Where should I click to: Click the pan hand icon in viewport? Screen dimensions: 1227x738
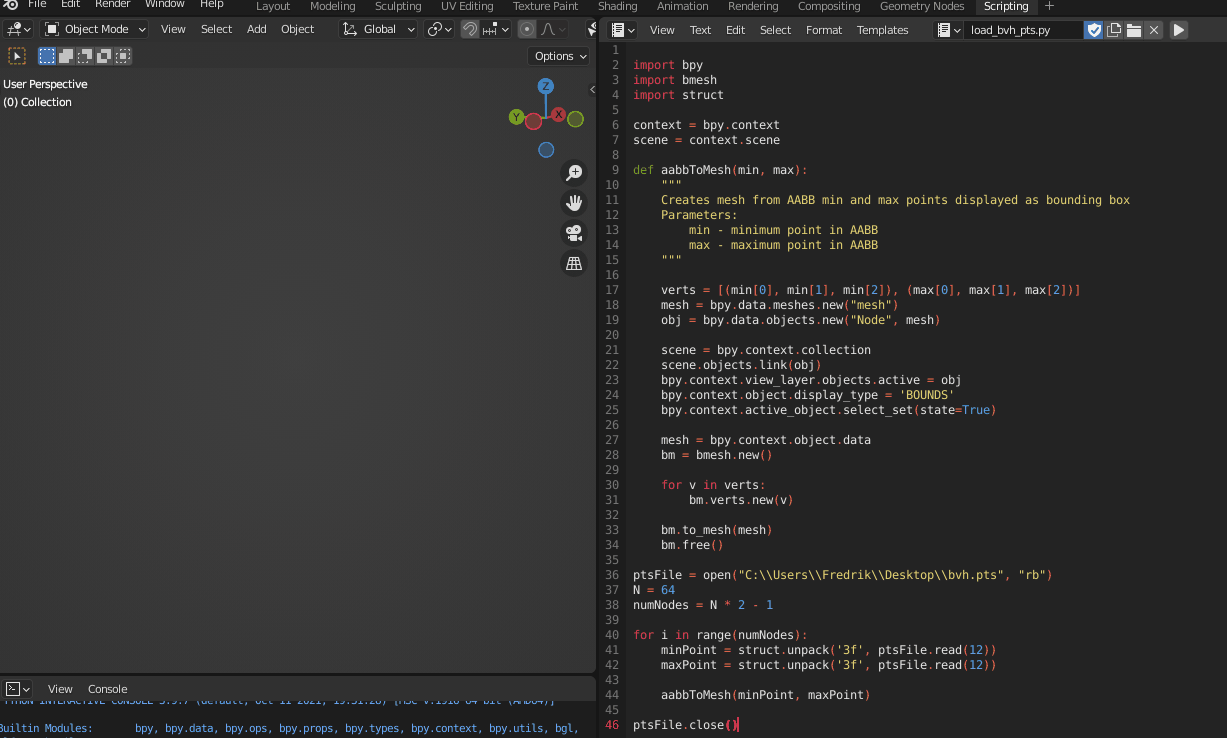tap(574, 203)
